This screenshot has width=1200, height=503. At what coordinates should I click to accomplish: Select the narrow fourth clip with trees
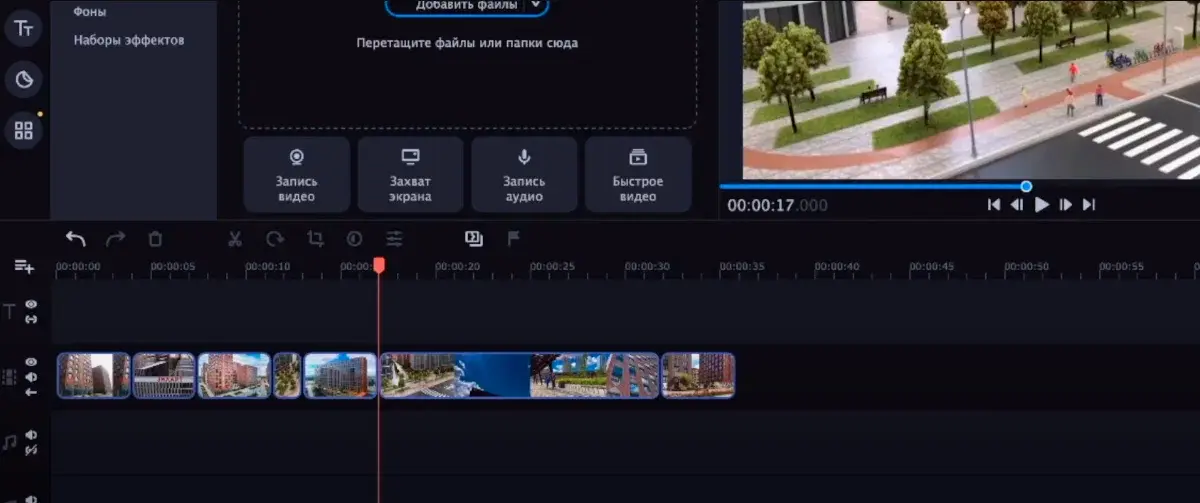pyautogui.click(x=287, y=375)
